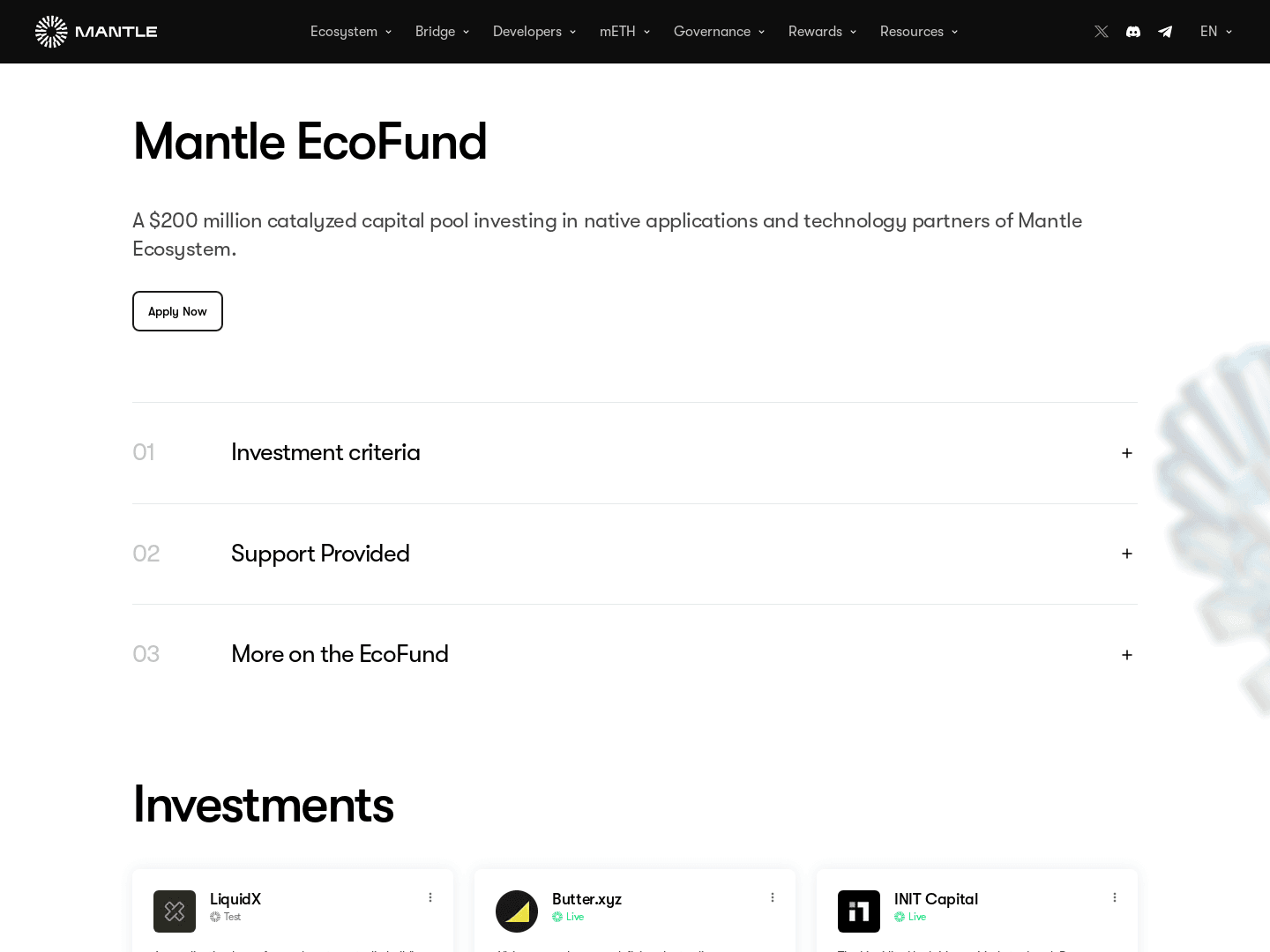Screen dimensions: 1270x952
Task: Open the Discord icon link
Action: tap(1133, 32)
